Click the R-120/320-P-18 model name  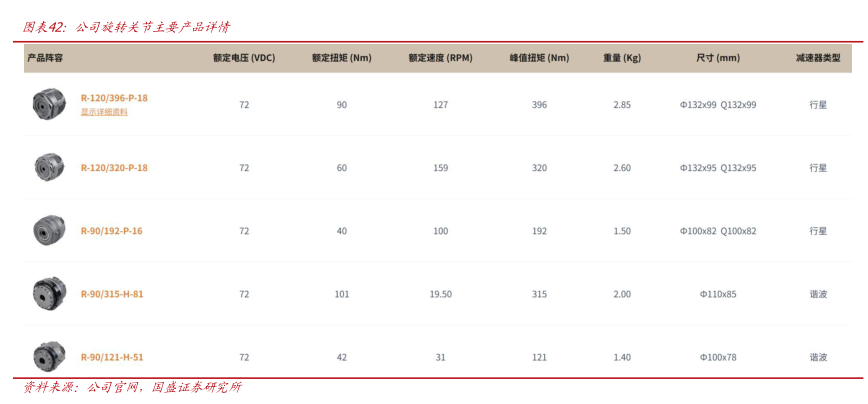coord(114,168)
